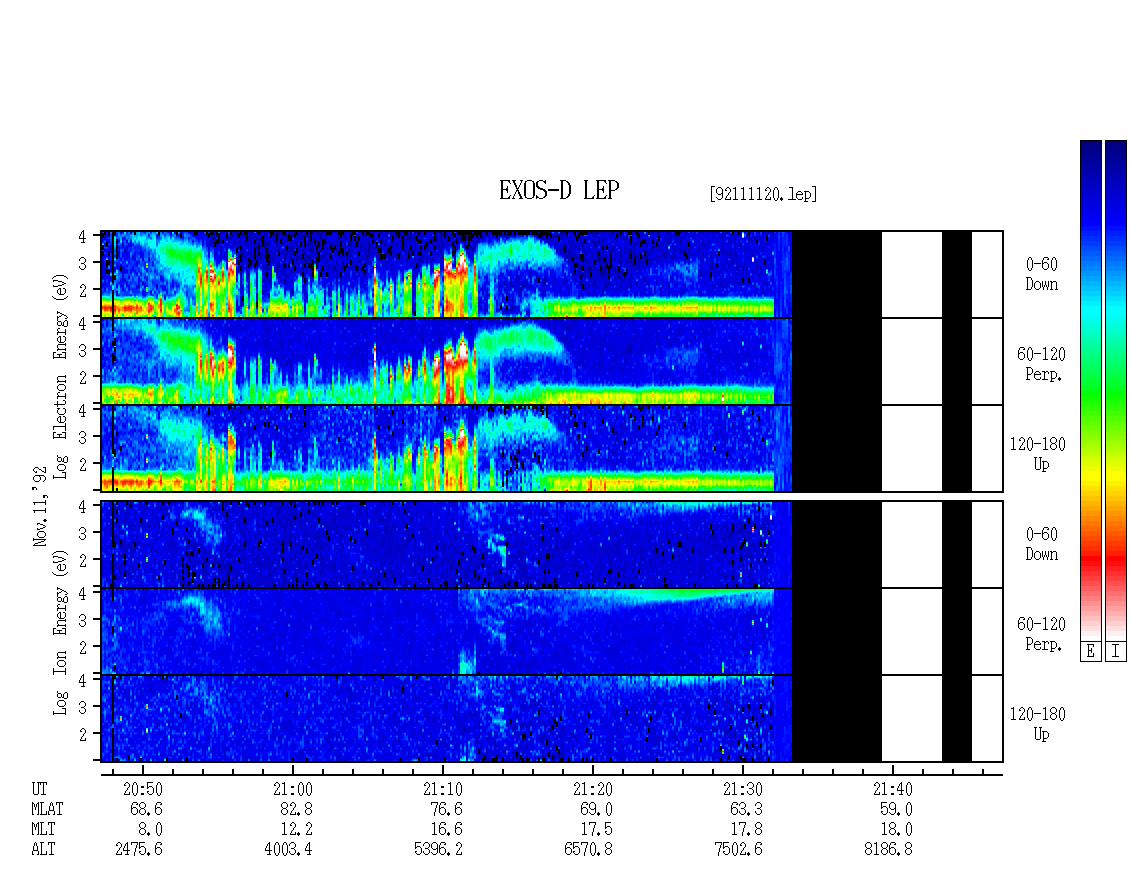Click the UT row label
This screenshot has width=1130, height=875.
pyautogui.click(x=39, y=789)
